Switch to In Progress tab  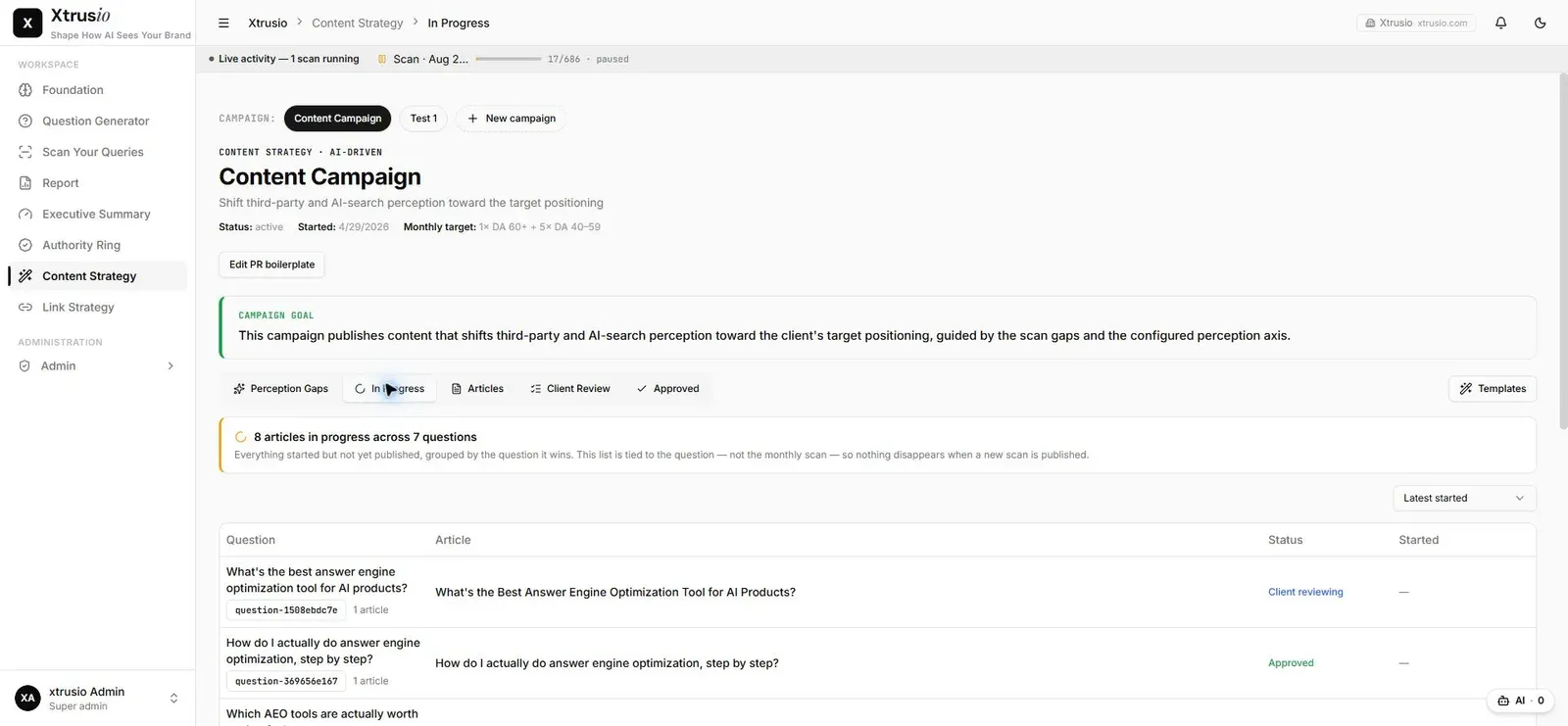pyautogui.click(x=389, y=389)
